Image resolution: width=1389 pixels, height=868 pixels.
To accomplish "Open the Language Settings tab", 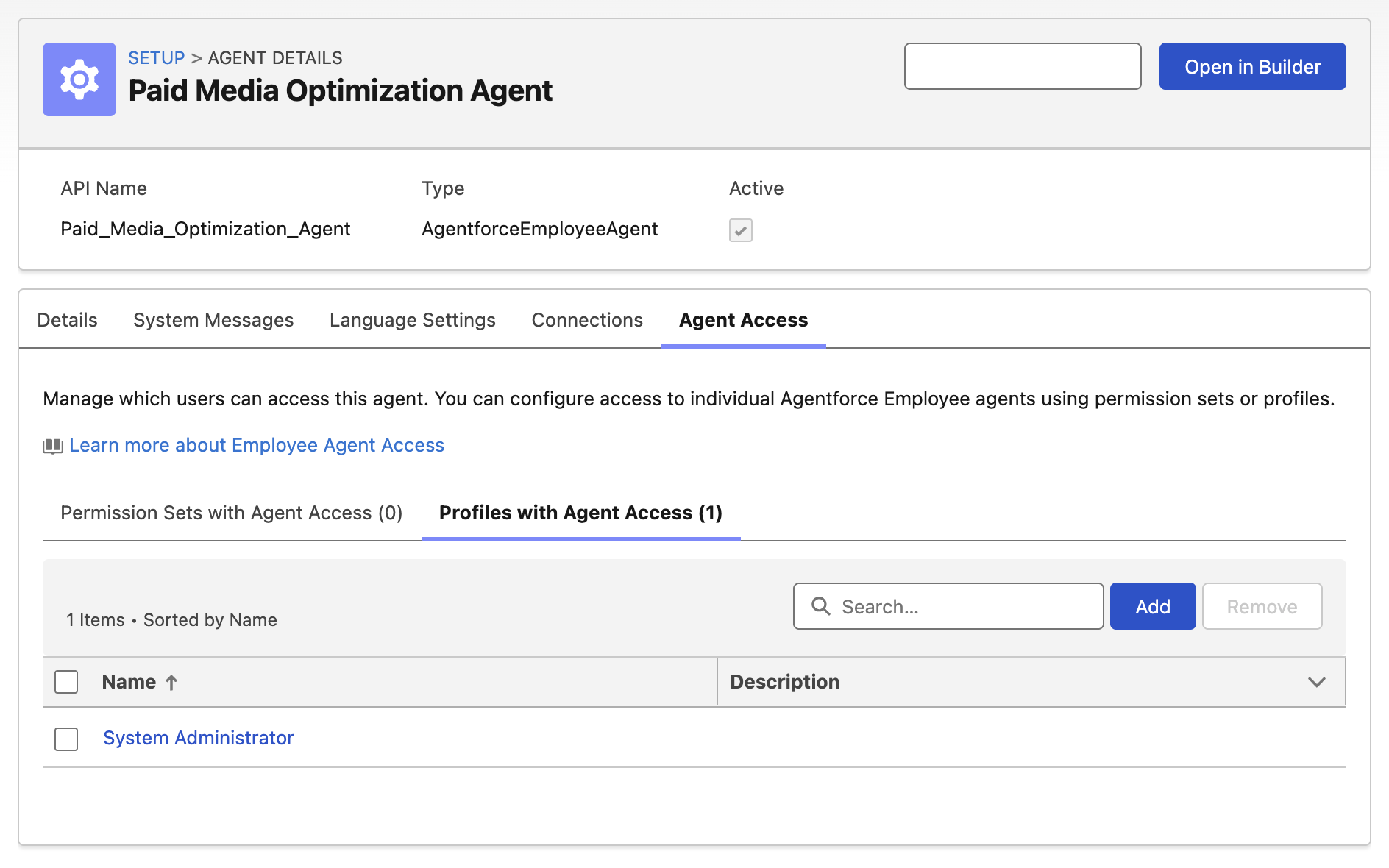I will coord(412,320).
